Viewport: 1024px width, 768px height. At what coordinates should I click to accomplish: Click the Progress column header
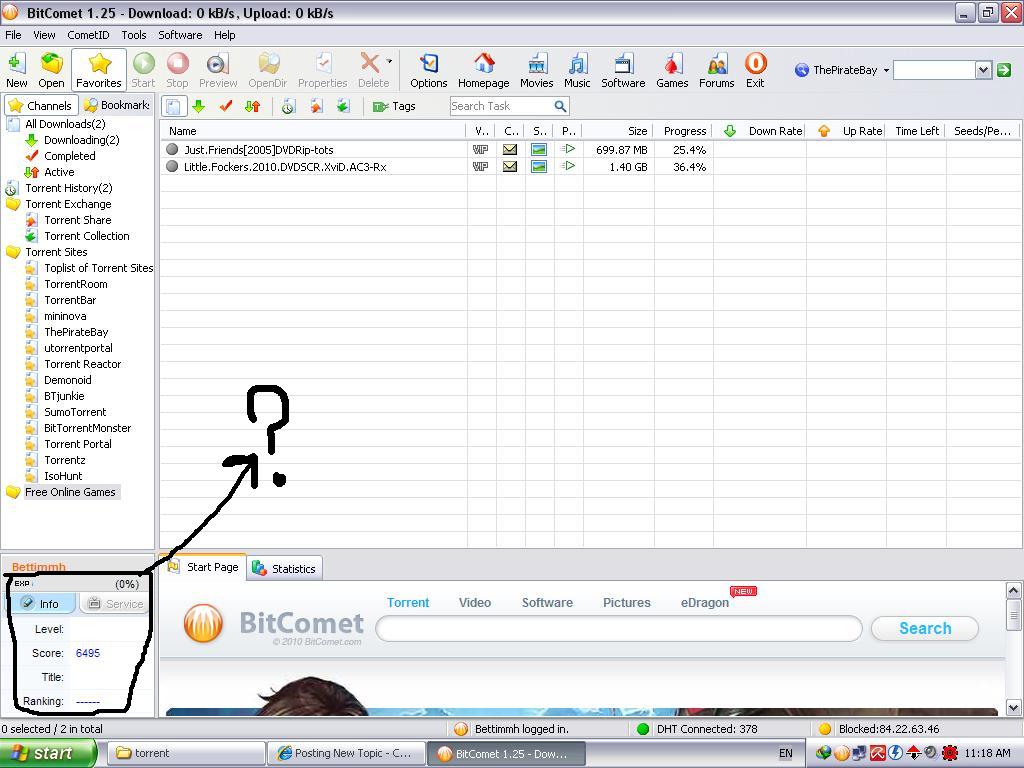pos(684,131)
